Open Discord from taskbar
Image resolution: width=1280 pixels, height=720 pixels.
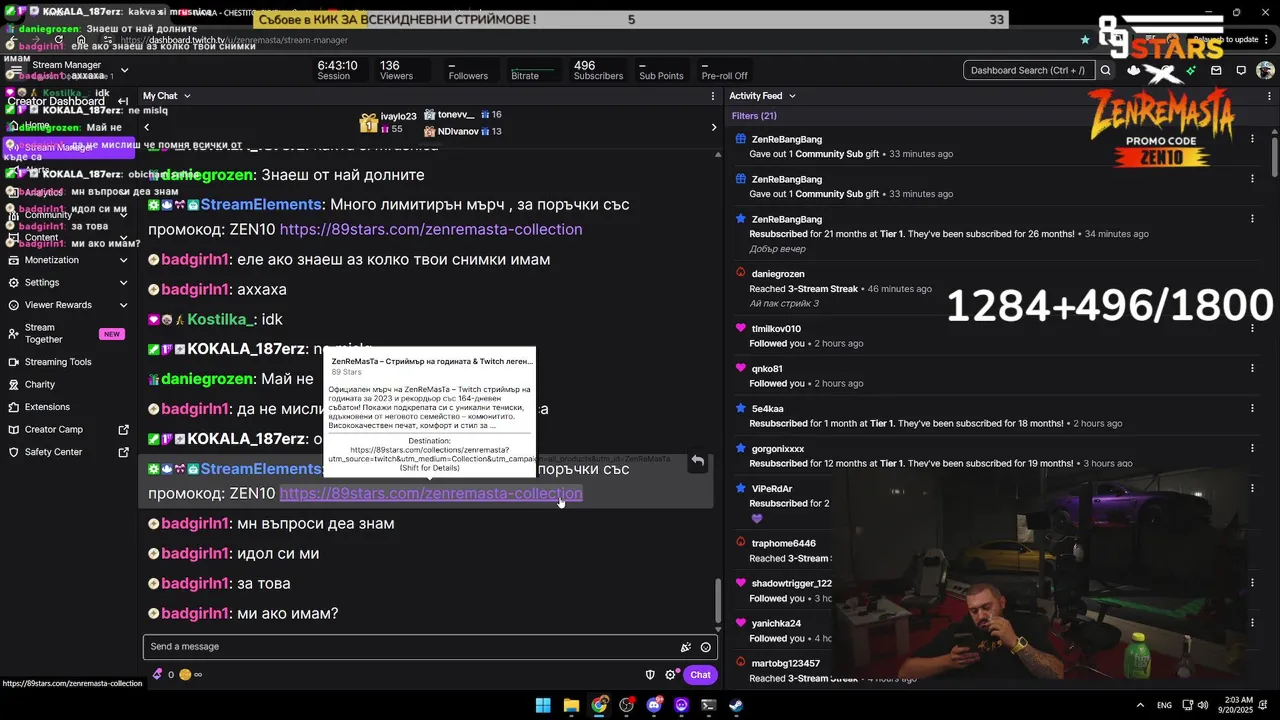pos(654,705)
